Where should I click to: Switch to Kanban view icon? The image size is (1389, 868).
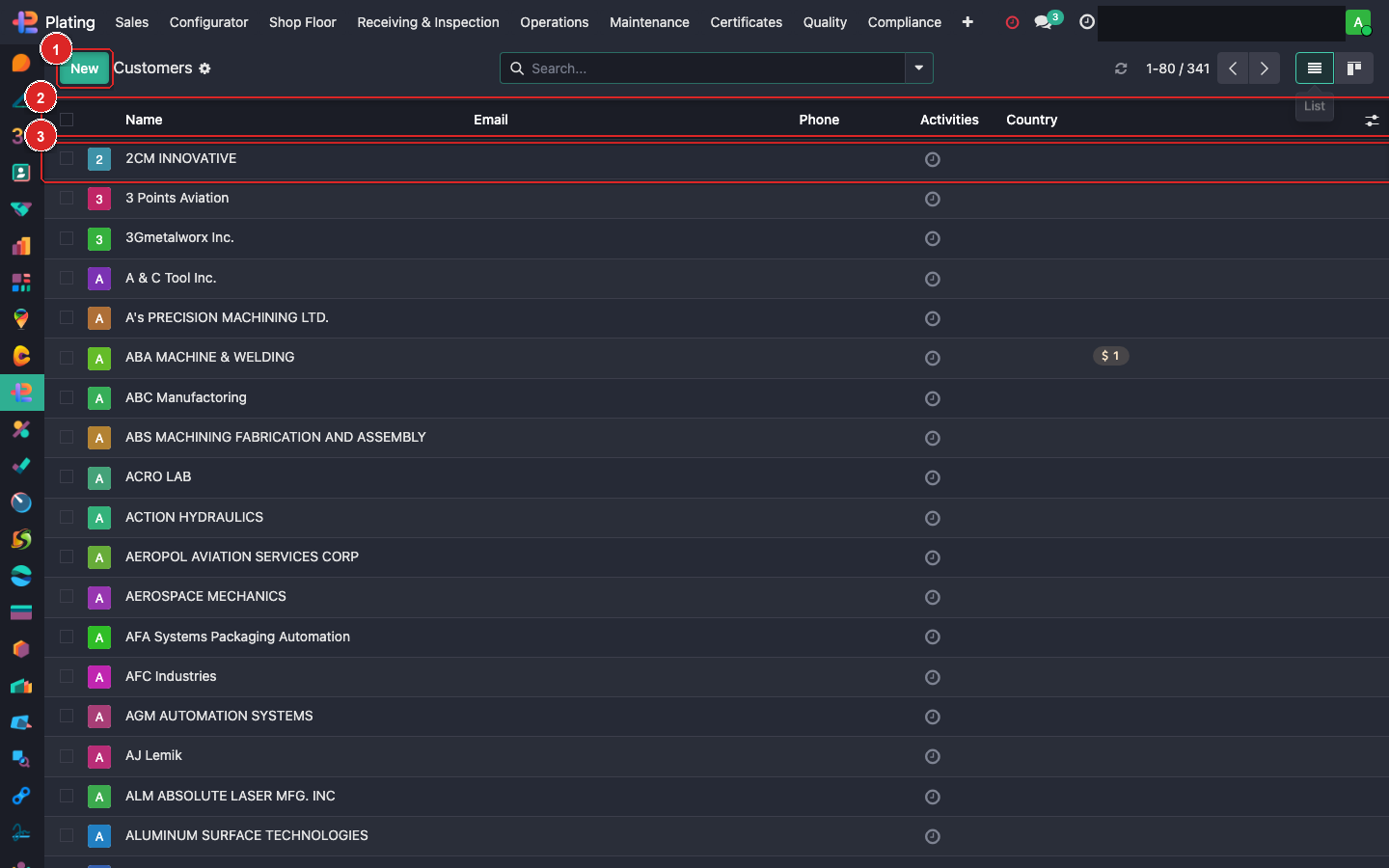[x=1353, y=68]
